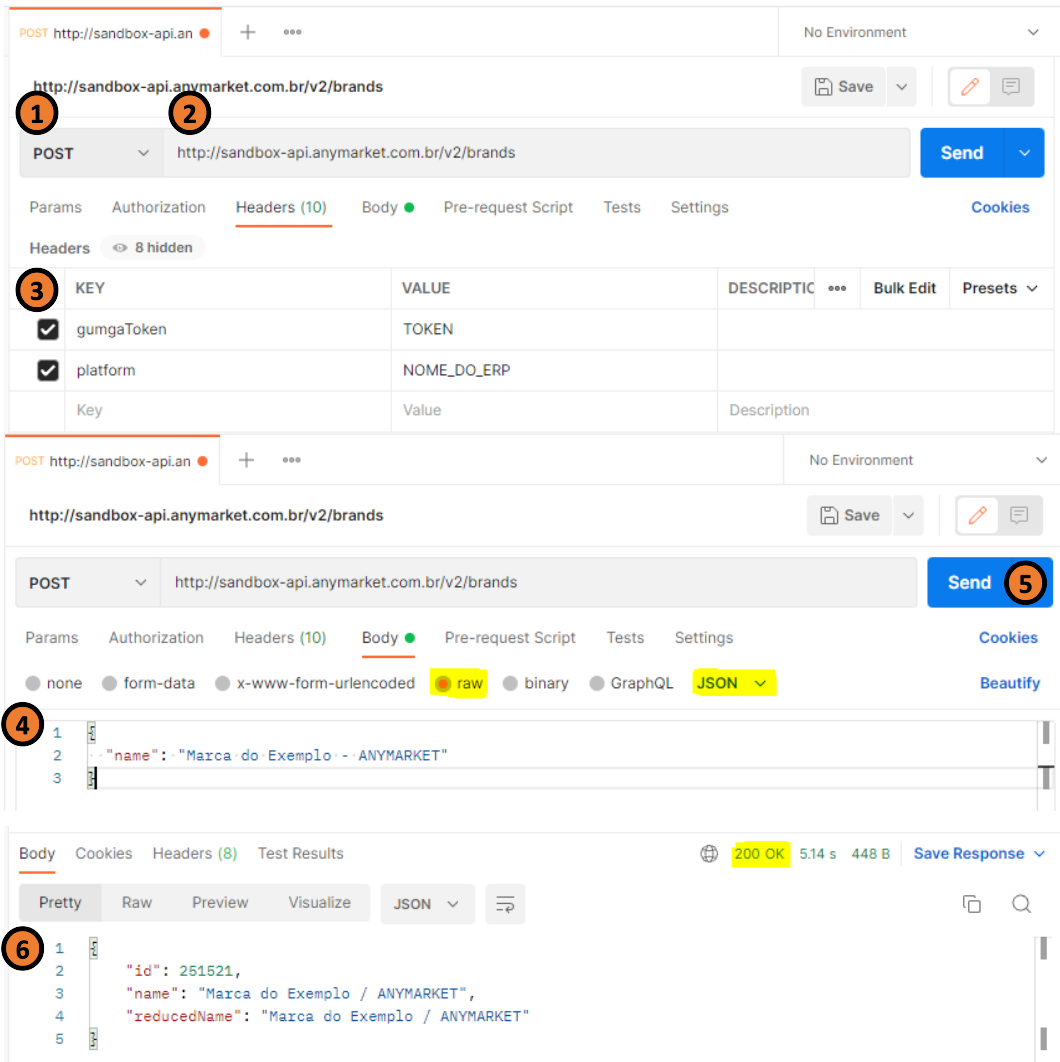Toggle line wrapping in the response pane
Image resolution: width=1060 pixels, height=1062 pixels.
(x=505, y=903)
